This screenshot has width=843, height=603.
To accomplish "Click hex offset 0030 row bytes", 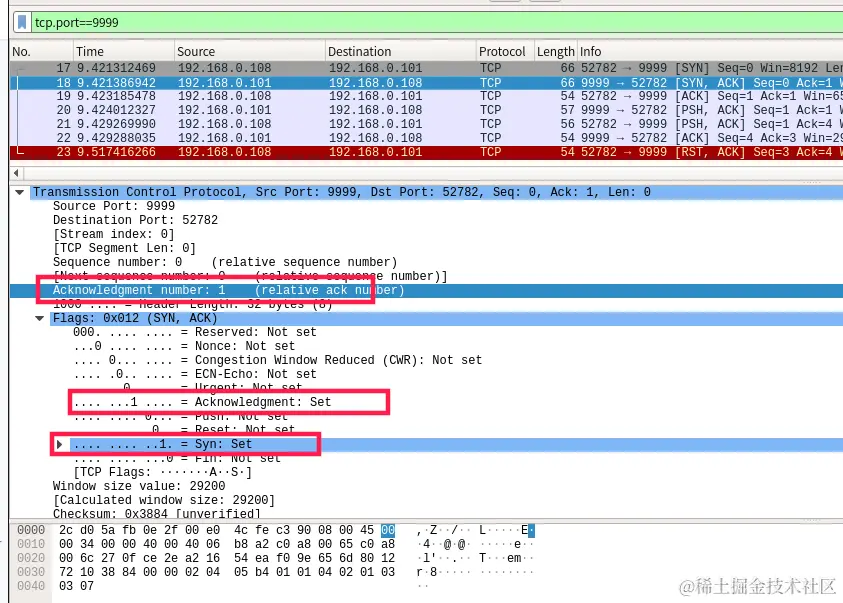I will pyautogui.click(x=227, y=572).
